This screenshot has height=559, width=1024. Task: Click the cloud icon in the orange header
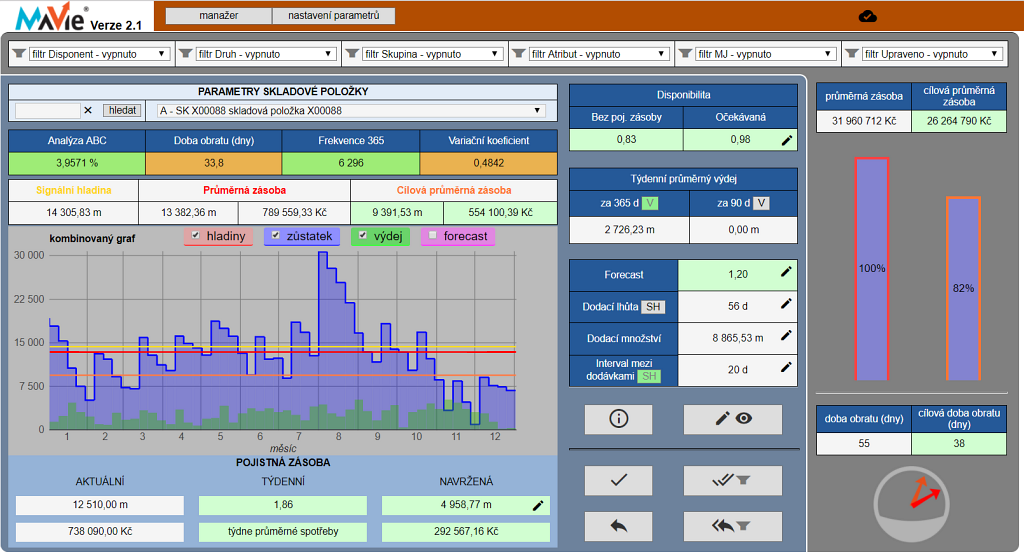pyautogui.click(x=867, y=16)
